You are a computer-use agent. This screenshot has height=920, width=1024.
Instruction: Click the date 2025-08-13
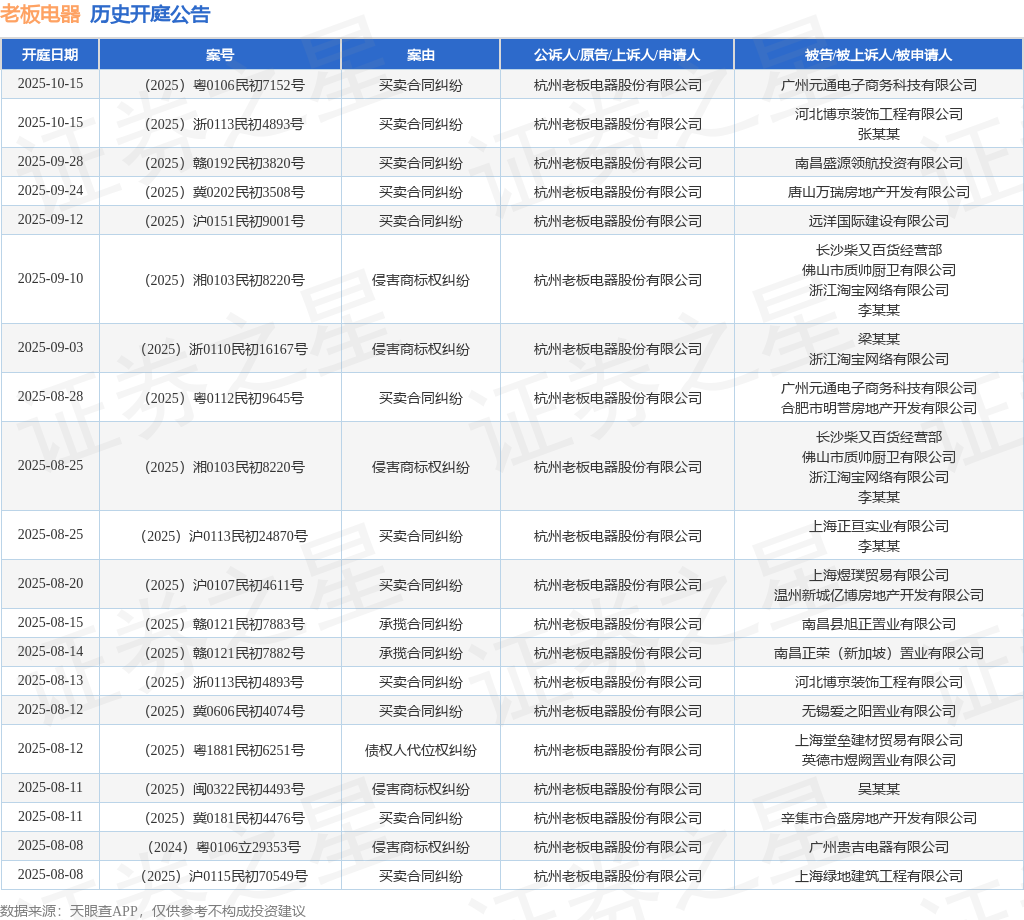click(50, 680)
